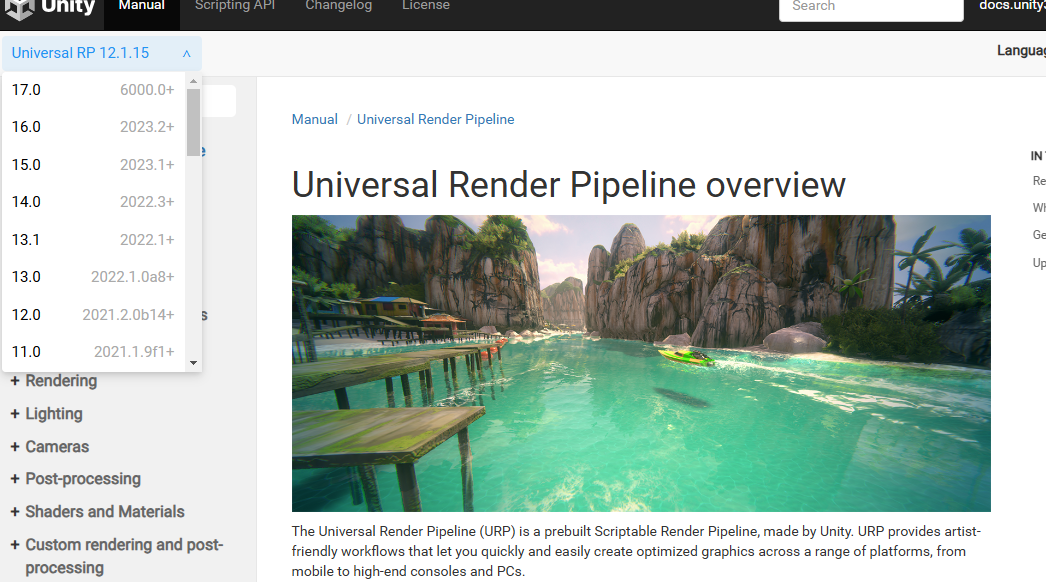The width and height of the screenshot is (1046, 582).
Task: Expand Custom rendering and post-processing plus icon
Action: (x=15, y=545)
